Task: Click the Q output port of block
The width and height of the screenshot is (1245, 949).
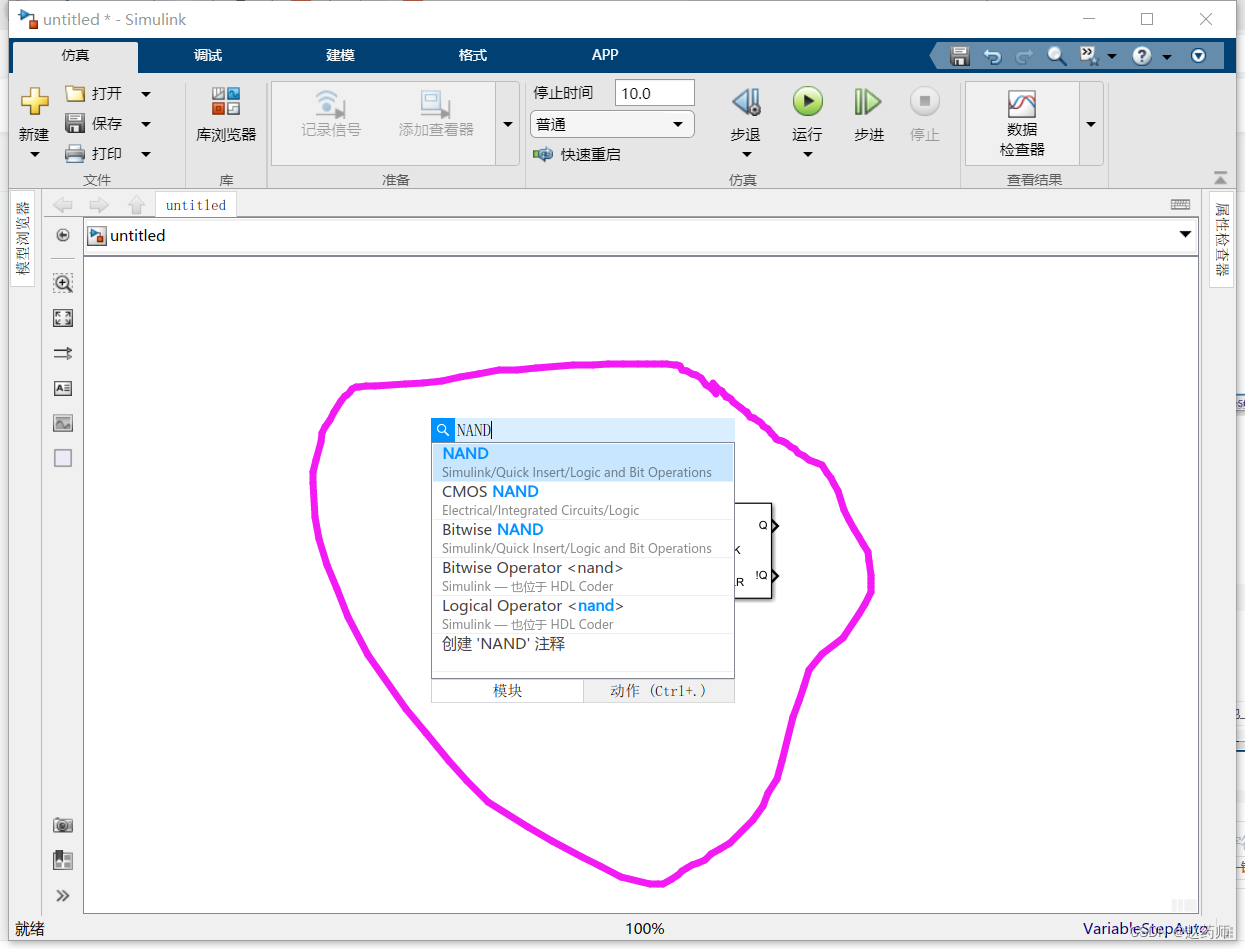Action: click(773, 525)
